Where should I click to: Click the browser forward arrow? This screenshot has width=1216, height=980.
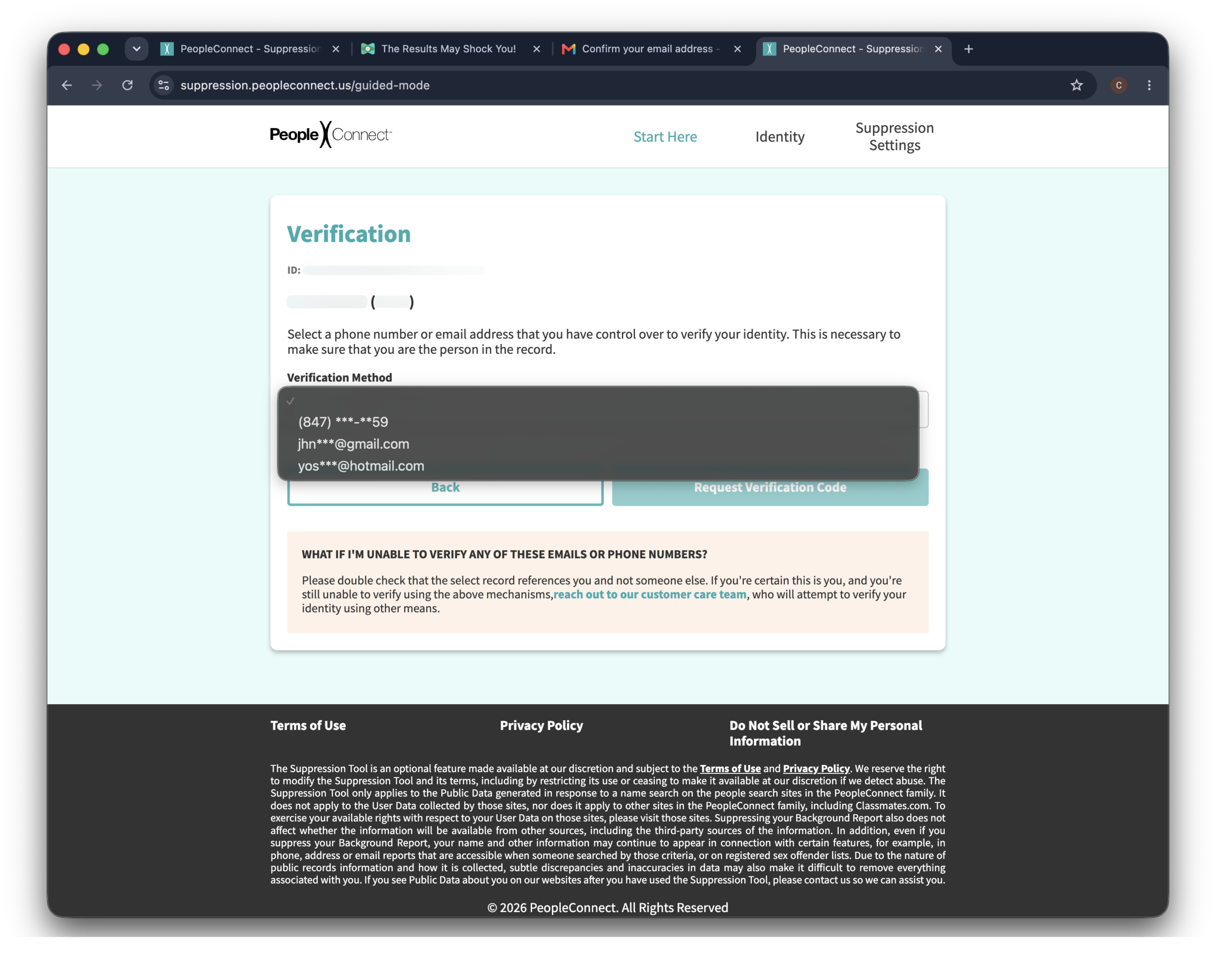[x=97, y=85]
